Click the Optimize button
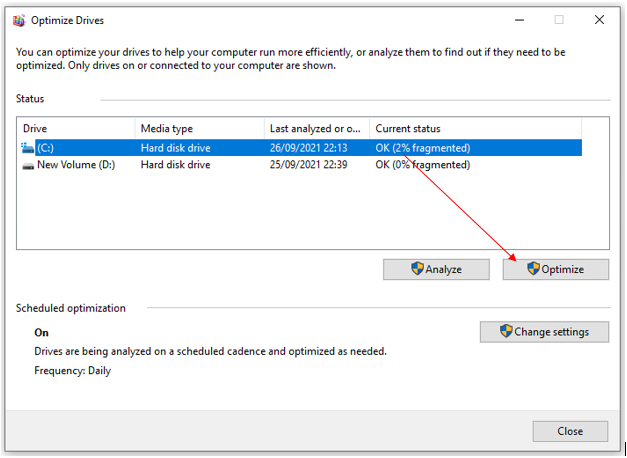The height and width of the screenshot is (458, 627). (x=556, y=269)
